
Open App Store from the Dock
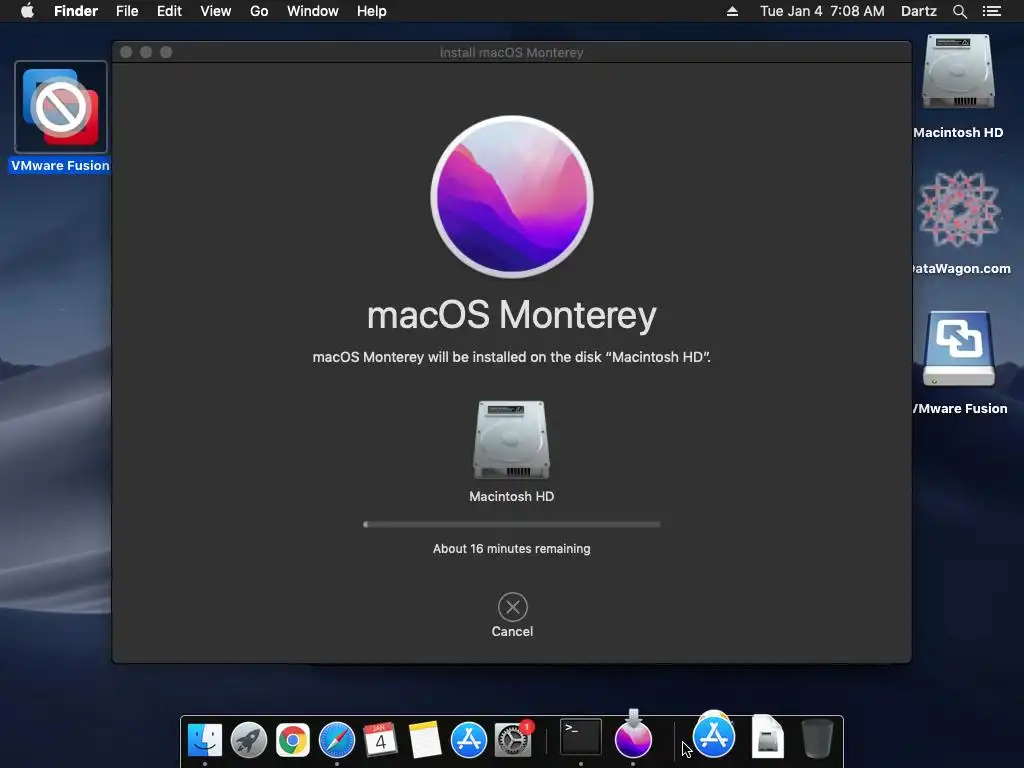click(469, 740)
